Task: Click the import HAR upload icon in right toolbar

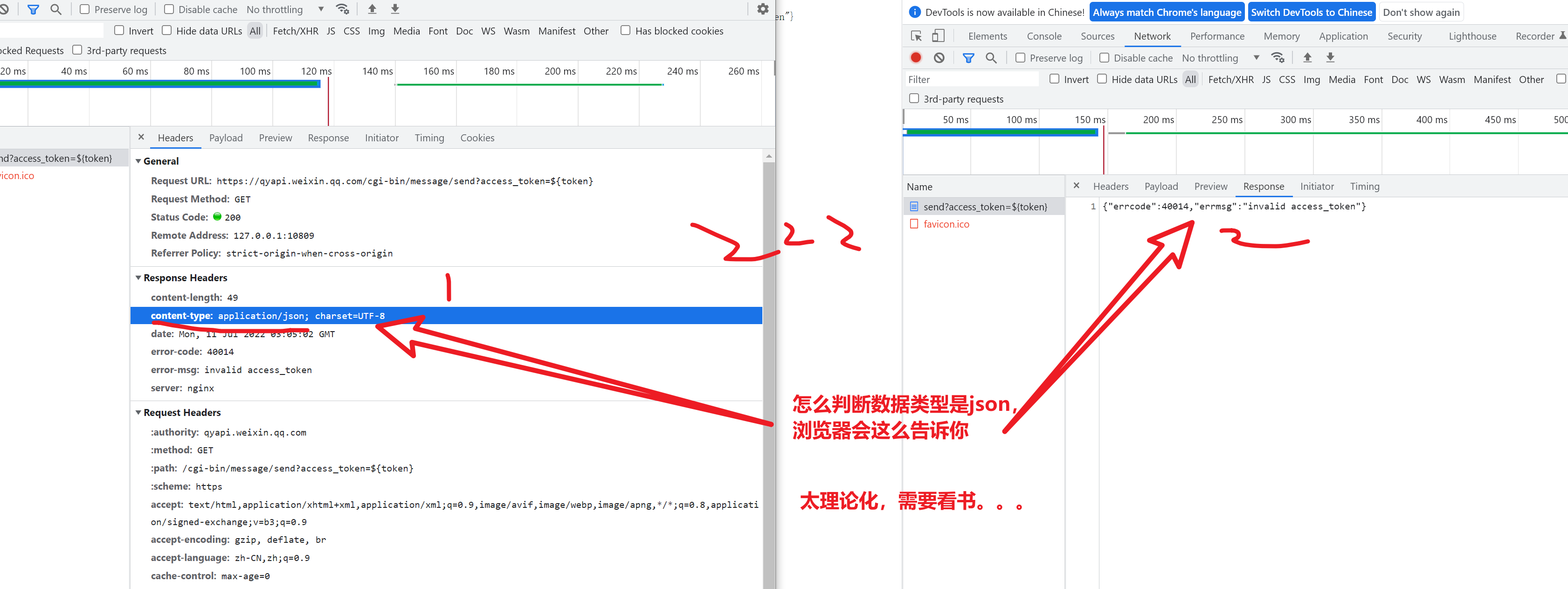Action: [x=1307, y=58]
